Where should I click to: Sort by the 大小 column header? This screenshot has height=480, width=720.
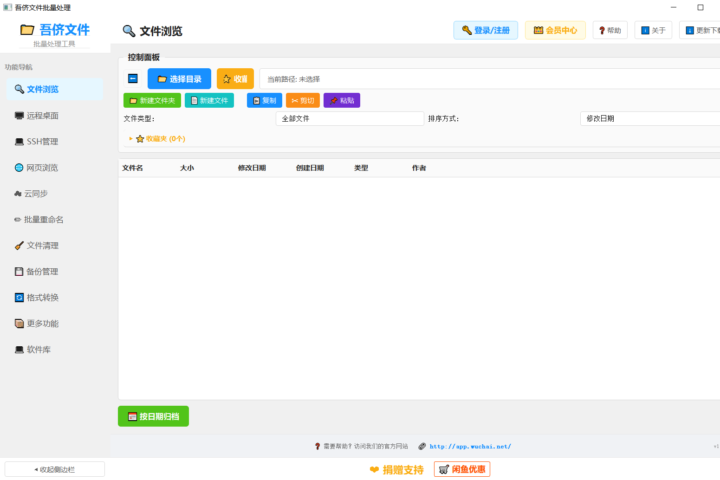[x=187, y=168]
